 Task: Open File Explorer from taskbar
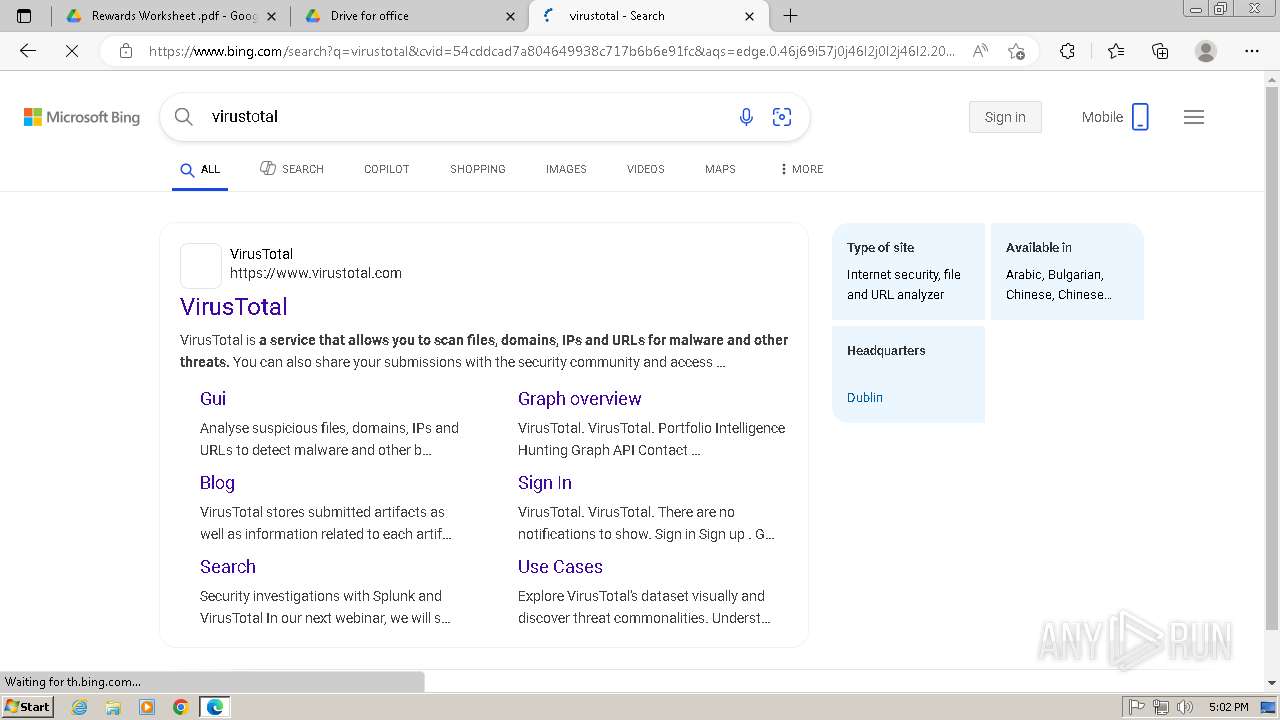(113, 707)
